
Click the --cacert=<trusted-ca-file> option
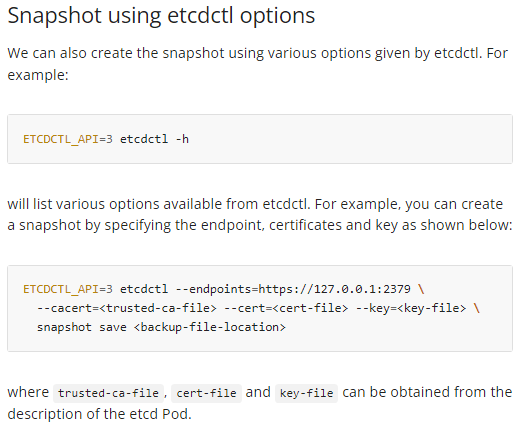click(127, 308)
